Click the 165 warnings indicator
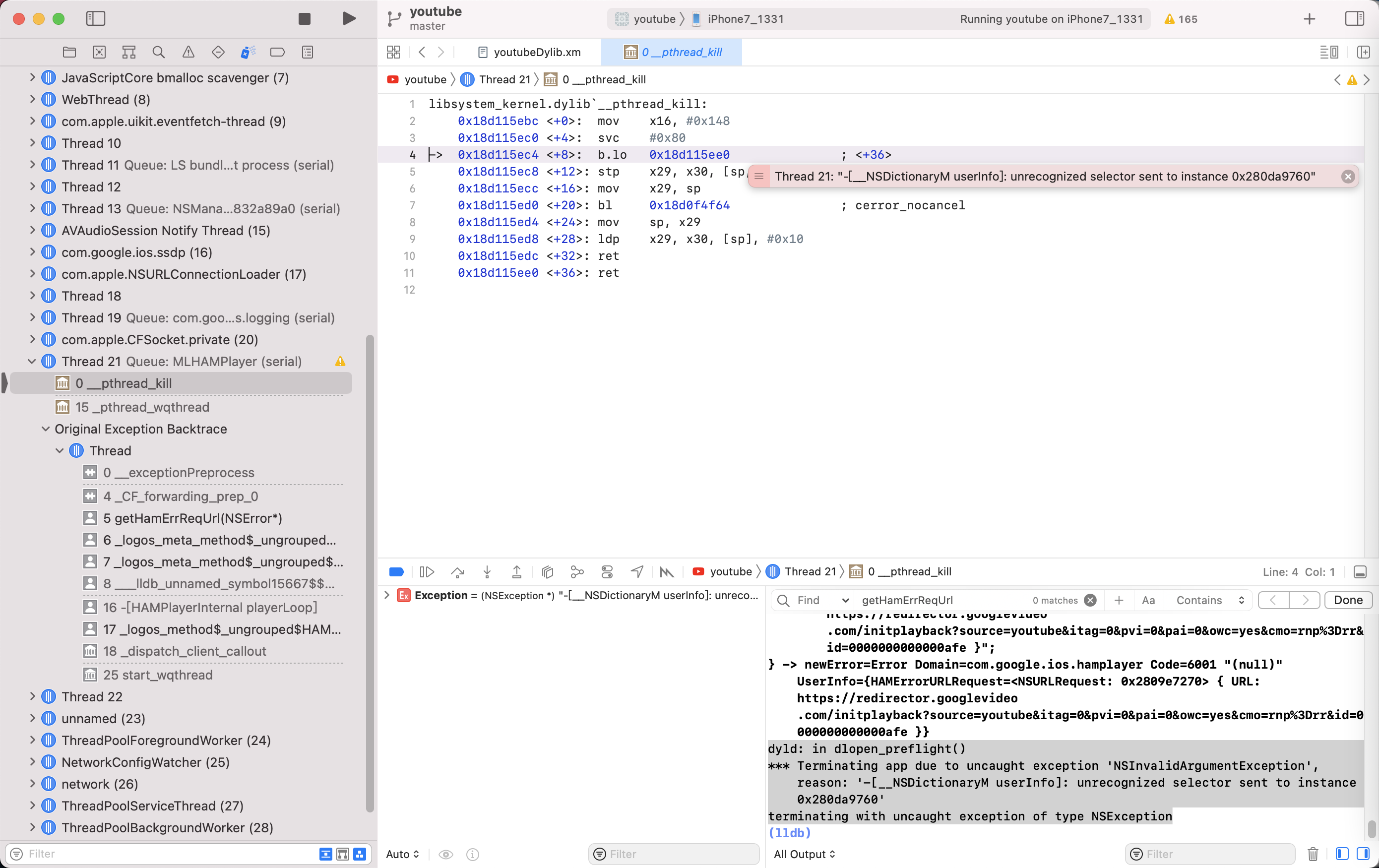This screenshot has width=1379, height=868. [x=1181, y=19]
